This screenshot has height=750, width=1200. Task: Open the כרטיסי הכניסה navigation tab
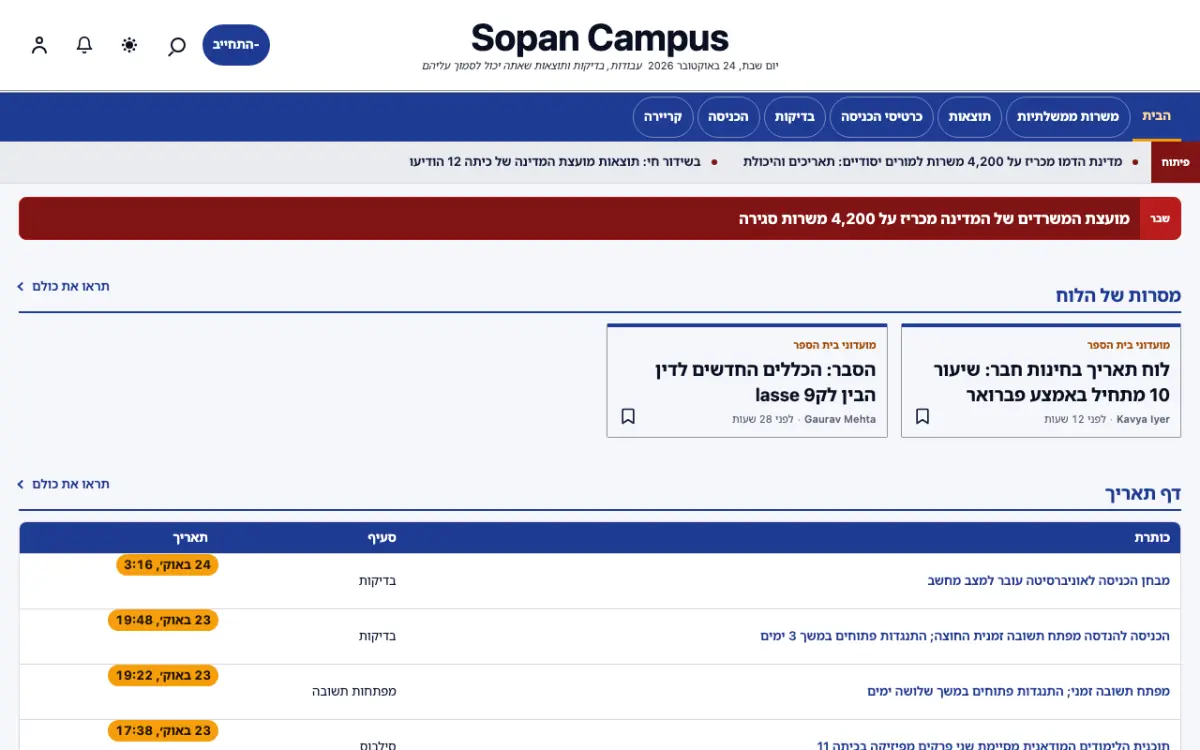(x=882, y=117)
